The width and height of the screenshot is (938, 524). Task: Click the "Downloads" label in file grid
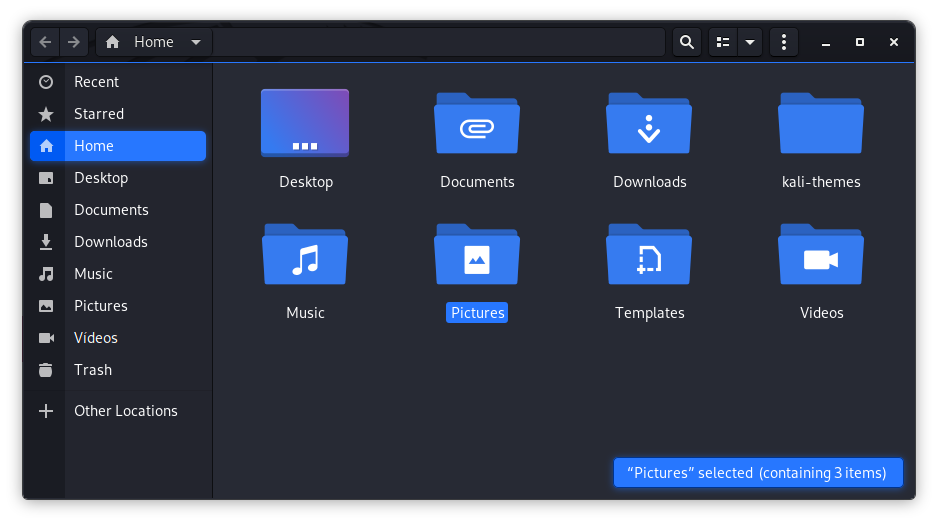[650, 182]
